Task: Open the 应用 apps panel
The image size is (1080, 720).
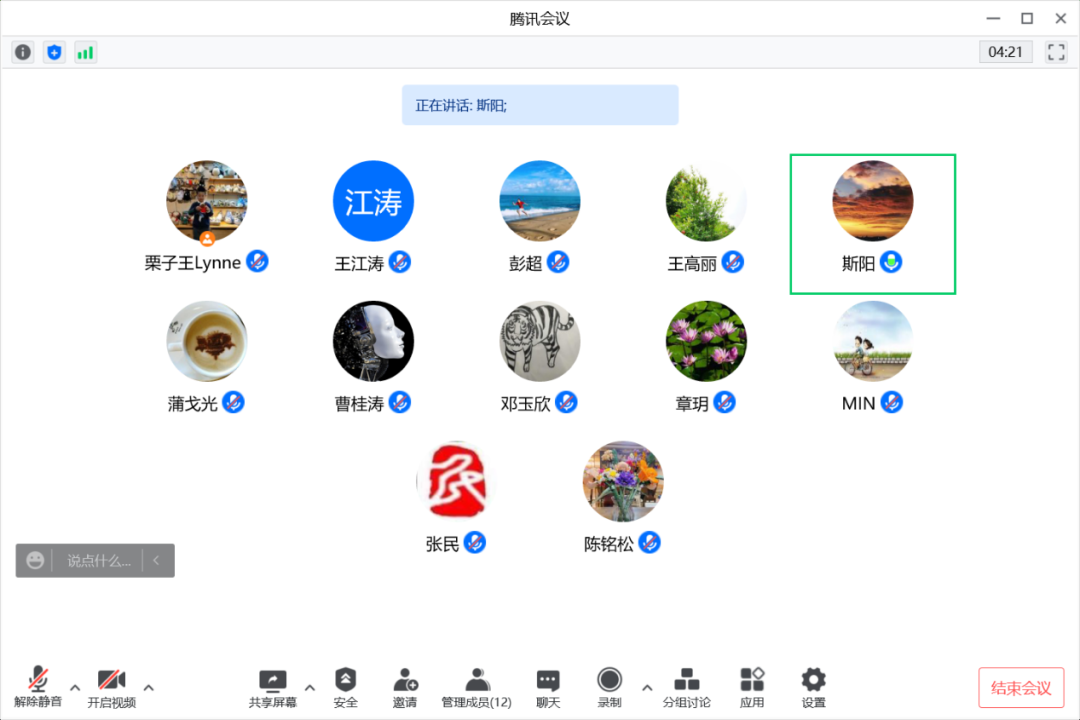Action: [752, 688]
